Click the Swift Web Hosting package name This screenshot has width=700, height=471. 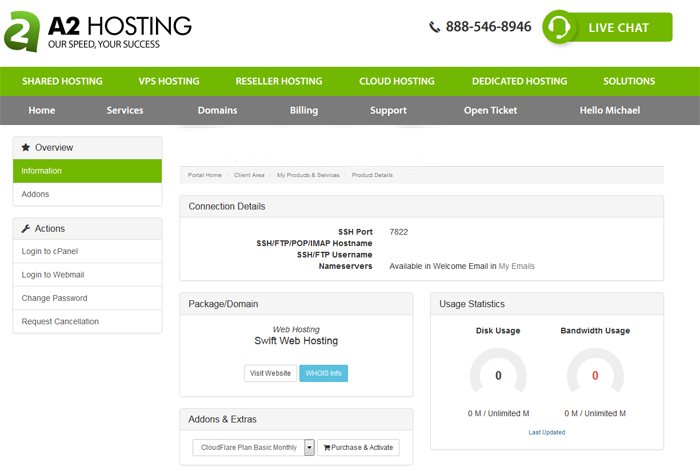[296, 341]
